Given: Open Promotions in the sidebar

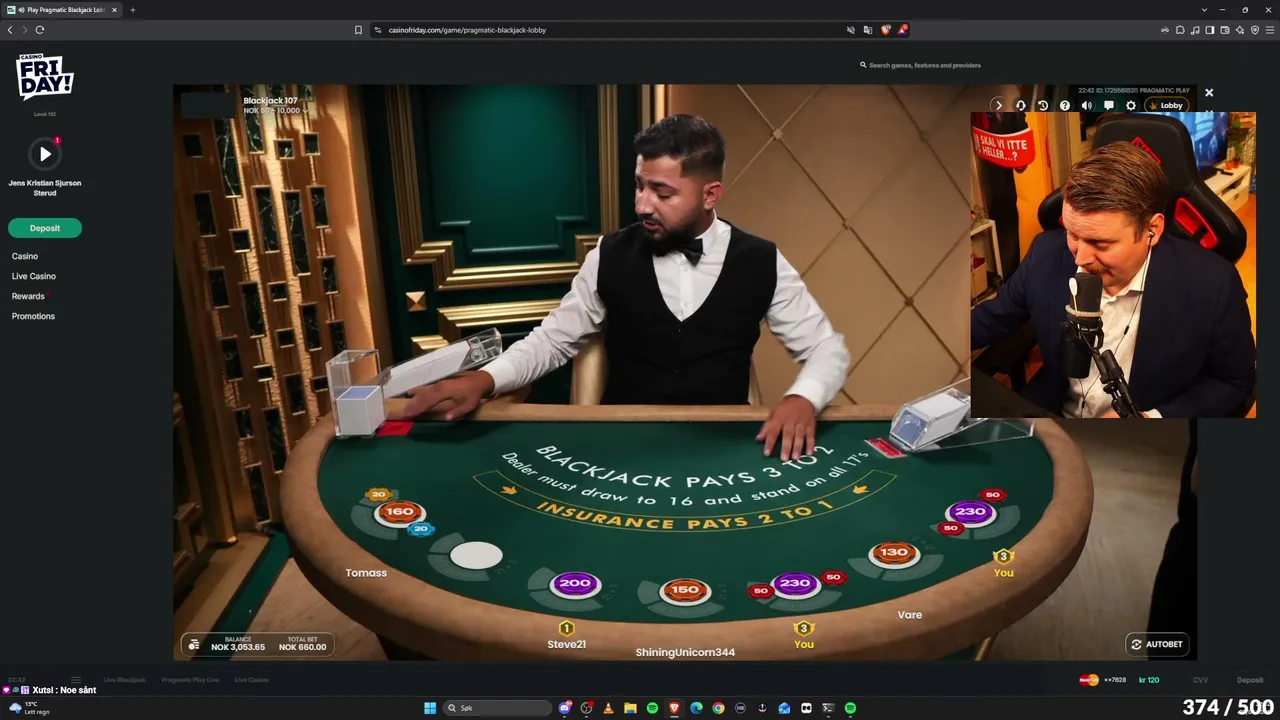Looking at the screenshot, I should (x=33, y=316).
